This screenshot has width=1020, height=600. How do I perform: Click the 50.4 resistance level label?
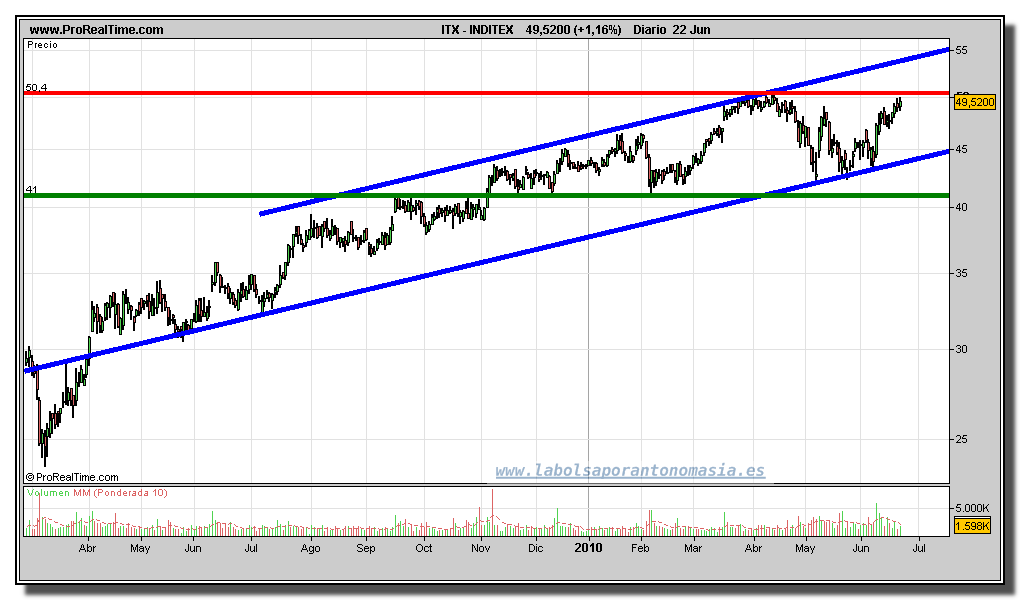pyautogui.click(x=36, y=88)
